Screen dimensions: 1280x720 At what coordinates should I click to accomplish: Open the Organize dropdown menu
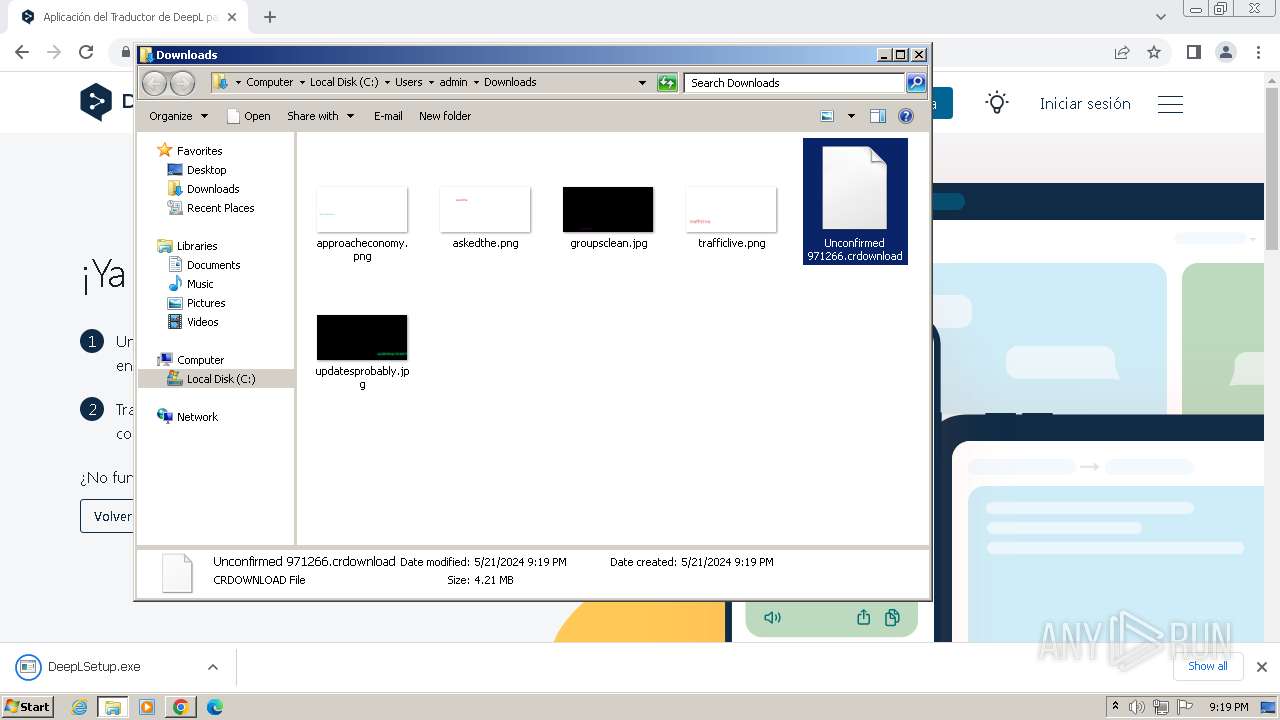point(178,116)
